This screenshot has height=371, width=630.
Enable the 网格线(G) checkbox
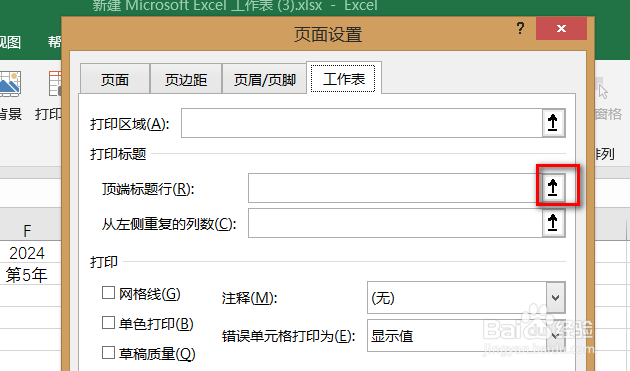(x=108, y=293)
